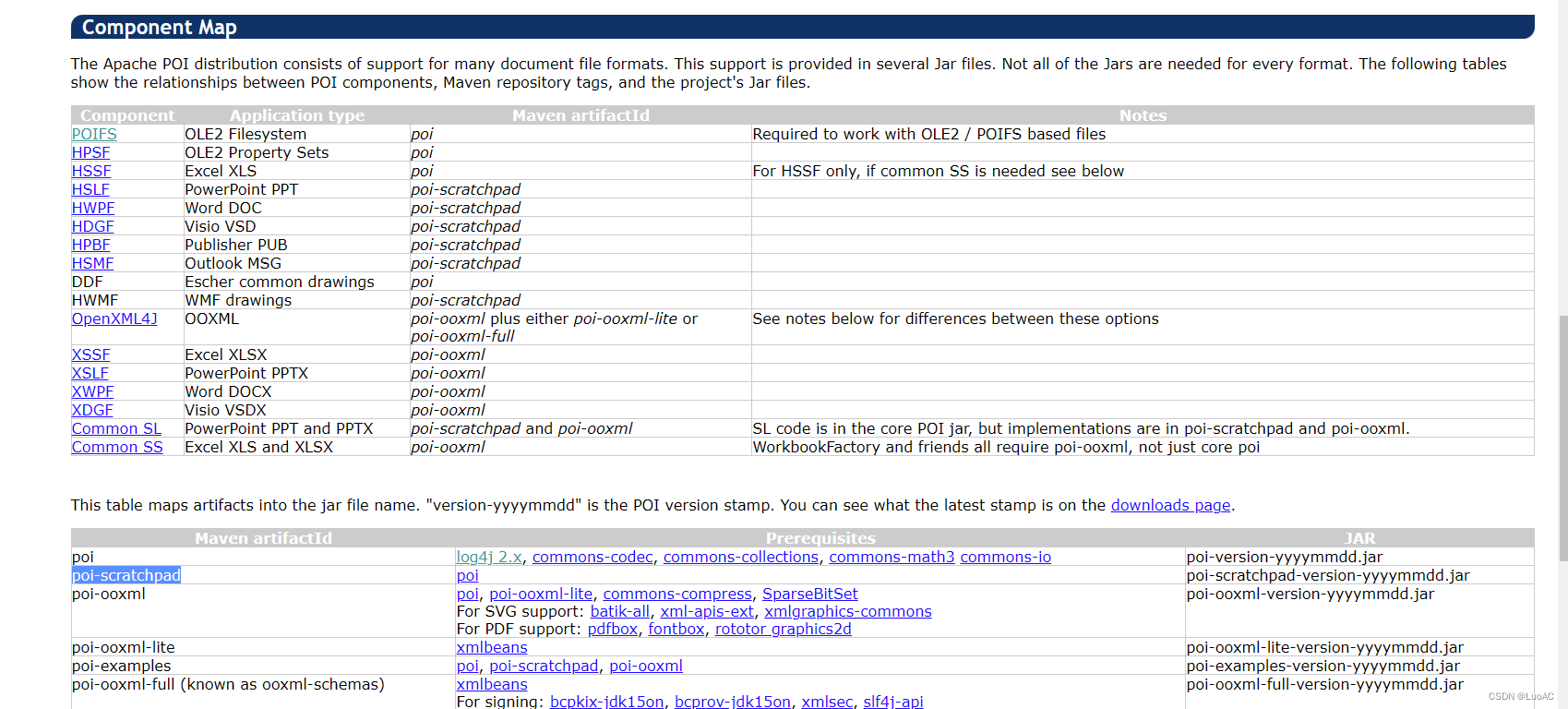Viewport: 1568px width, 709px height.
Task: Open the commons-codec link
Action: point(592,557)
